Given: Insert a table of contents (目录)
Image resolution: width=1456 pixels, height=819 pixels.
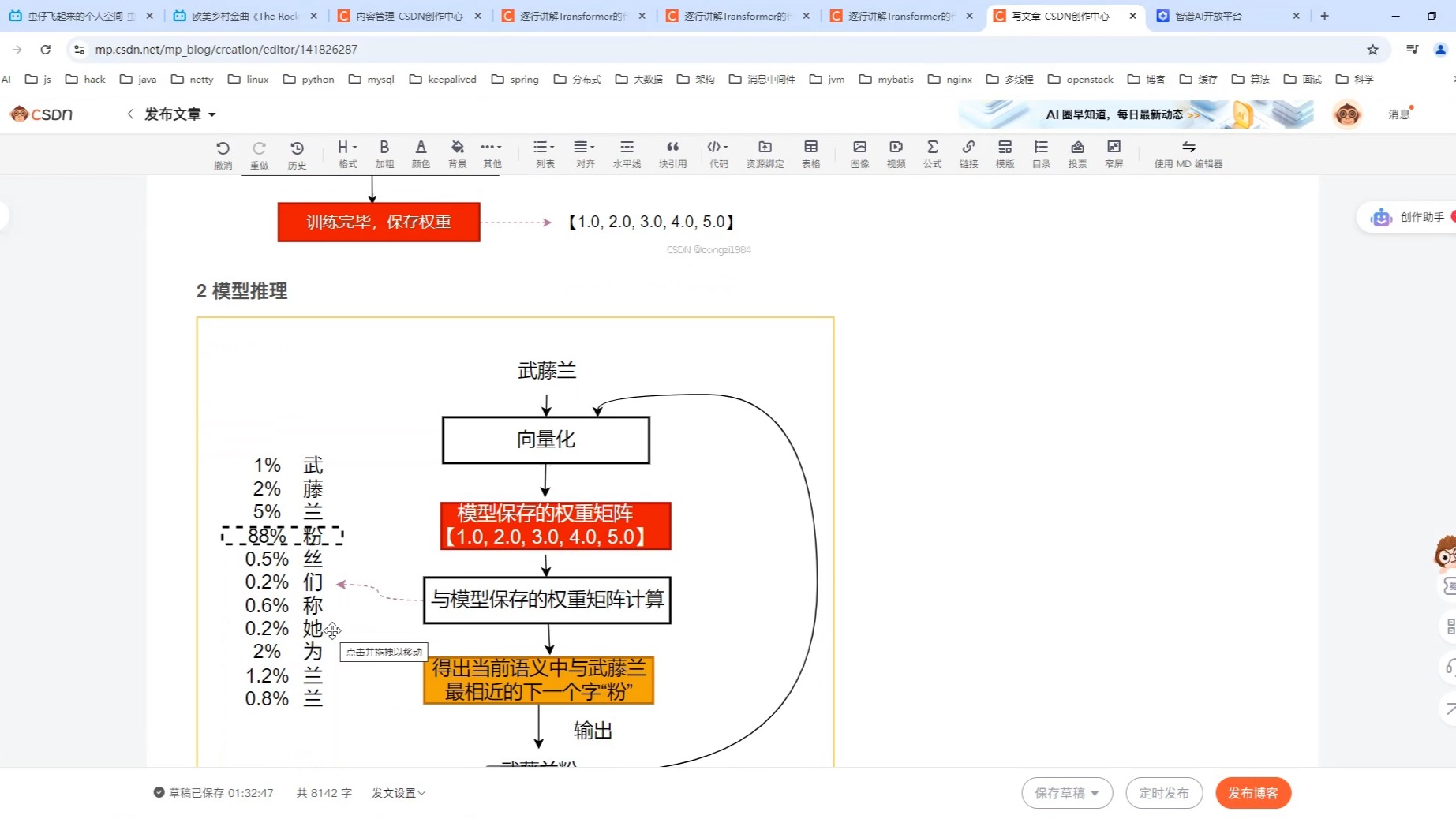Looking at the screenshot, I should (1041, 154).
